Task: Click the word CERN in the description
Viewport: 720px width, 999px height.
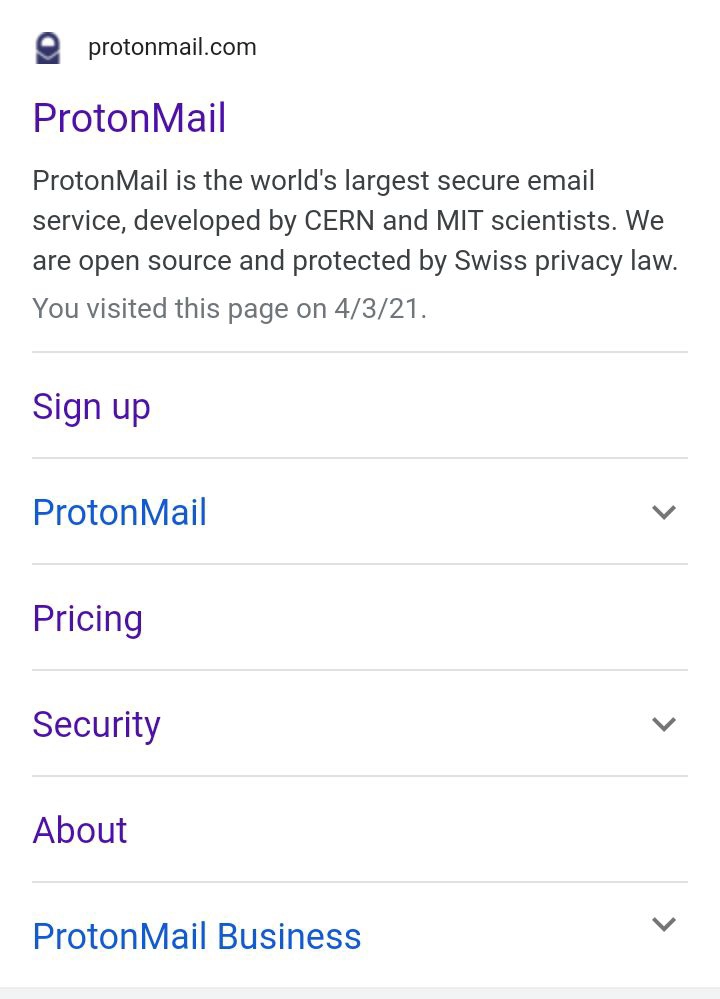Action: [338, 221]
